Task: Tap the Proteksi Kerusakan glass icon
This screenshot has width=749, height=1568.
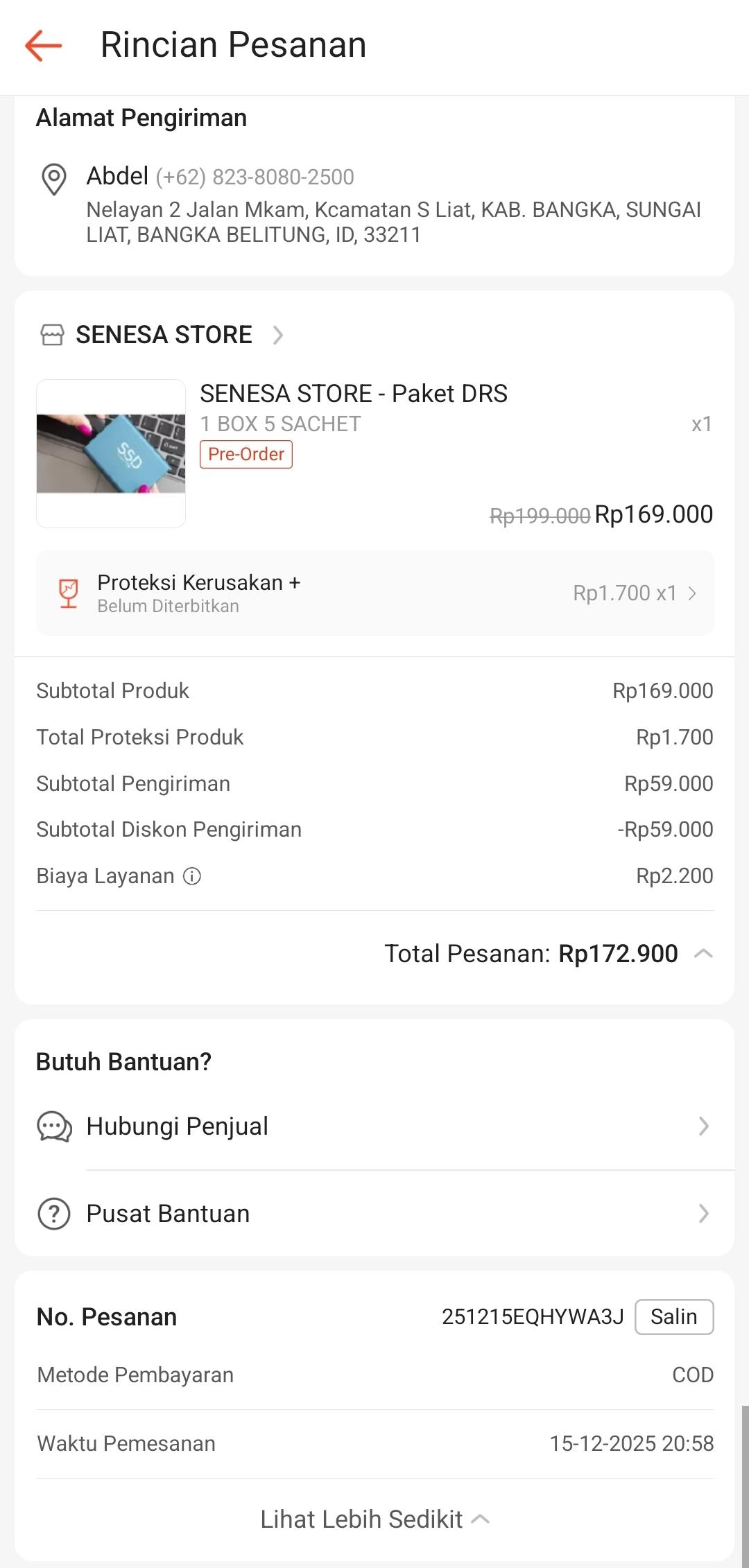Action: coord(68,593)
